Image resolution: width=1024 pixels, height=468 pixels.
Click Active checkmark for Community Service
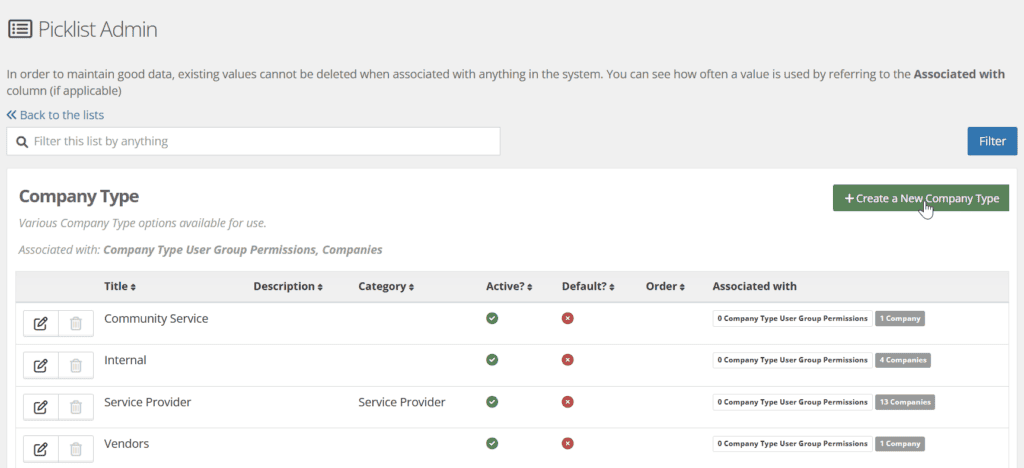coord(492,319)
